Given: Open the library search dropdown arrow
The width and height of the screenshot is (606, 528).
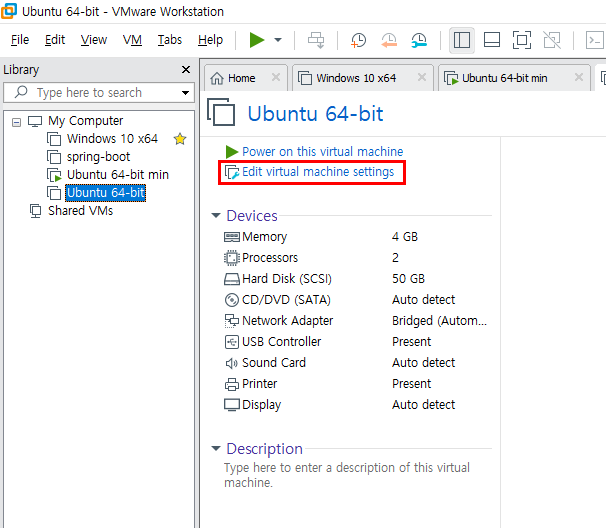Looking at the screenshot, I should [x=186, y=93].
